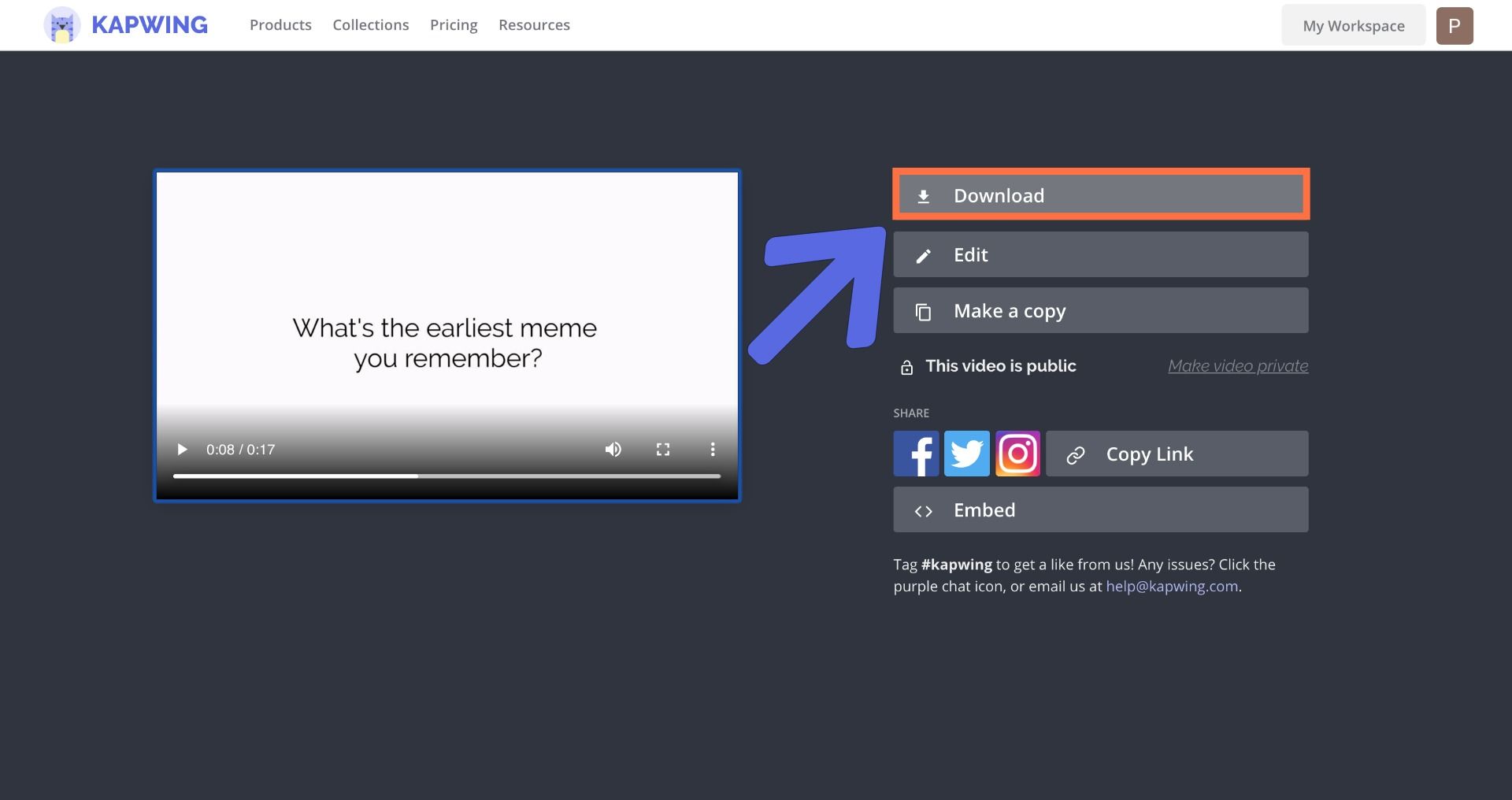Seek along the video progress bar
Screen dimensions: 1512x800
tap(447, 476)
